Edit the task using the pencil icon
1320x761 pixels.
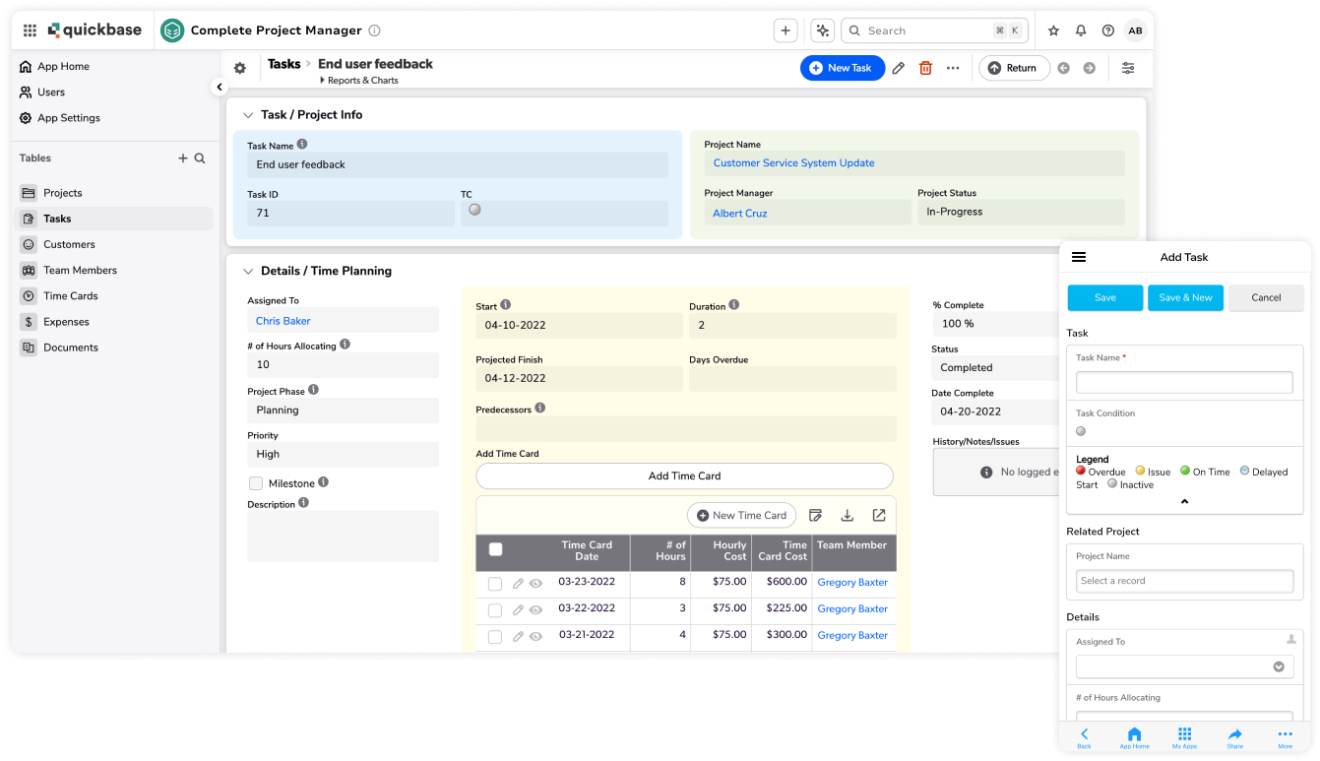pos(897,67)
